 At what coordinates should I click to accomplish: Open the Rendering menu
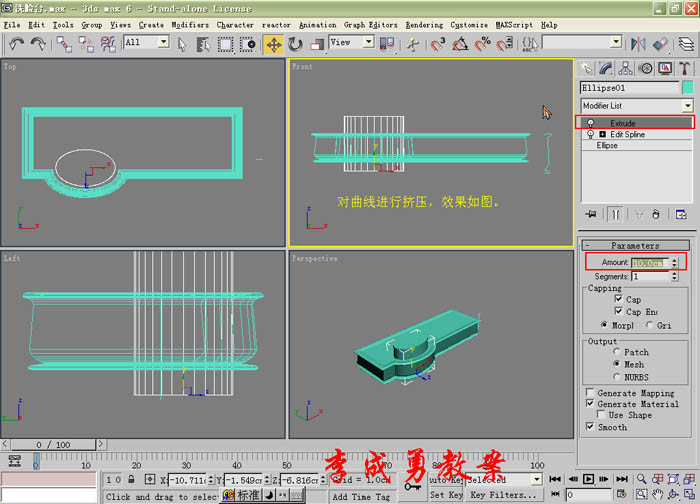(x=424, y=25)
